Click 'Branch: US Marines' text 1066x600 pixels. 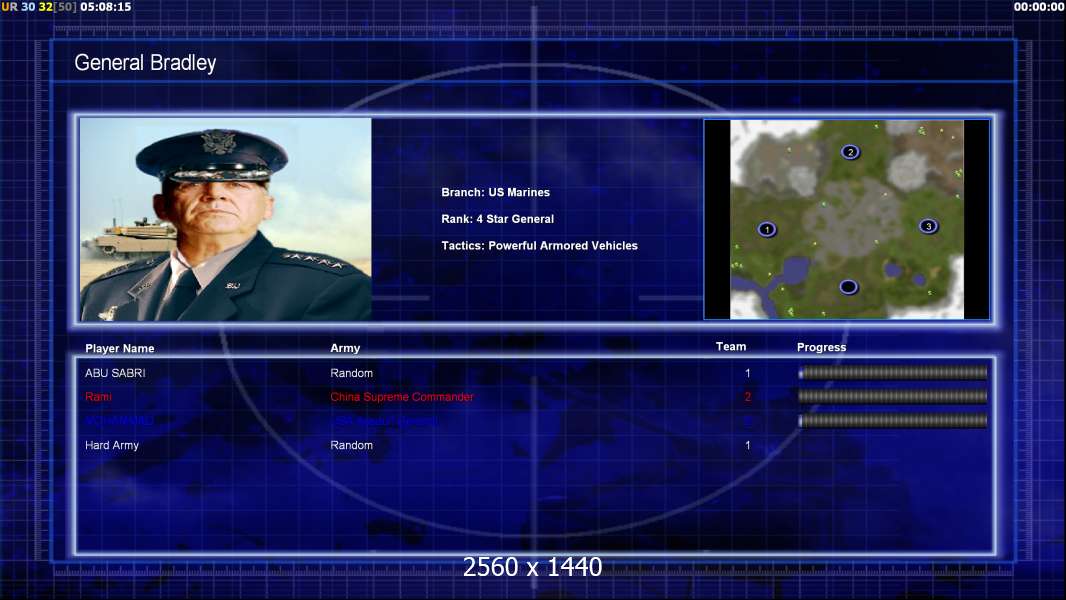(495, 192)
